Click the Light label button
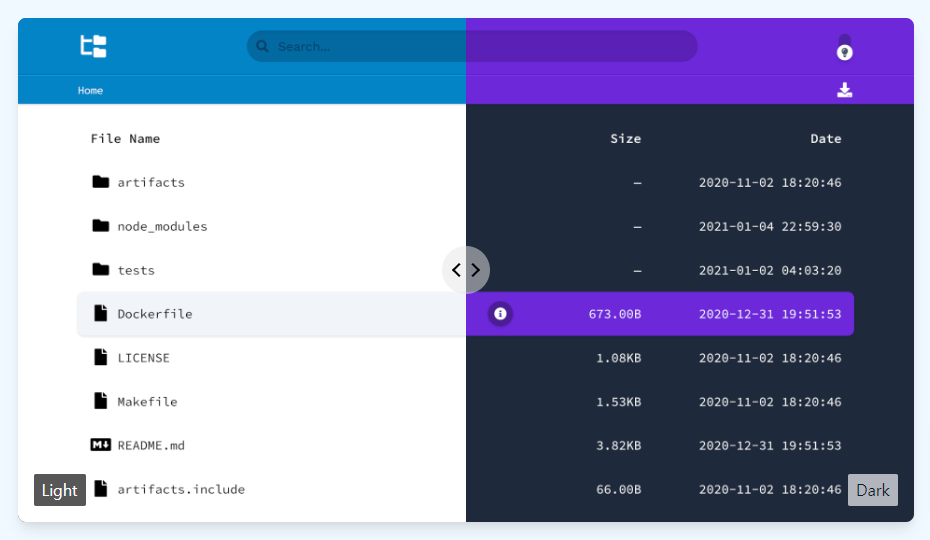Viewport: 930px width, 540px height. point(60,490)
